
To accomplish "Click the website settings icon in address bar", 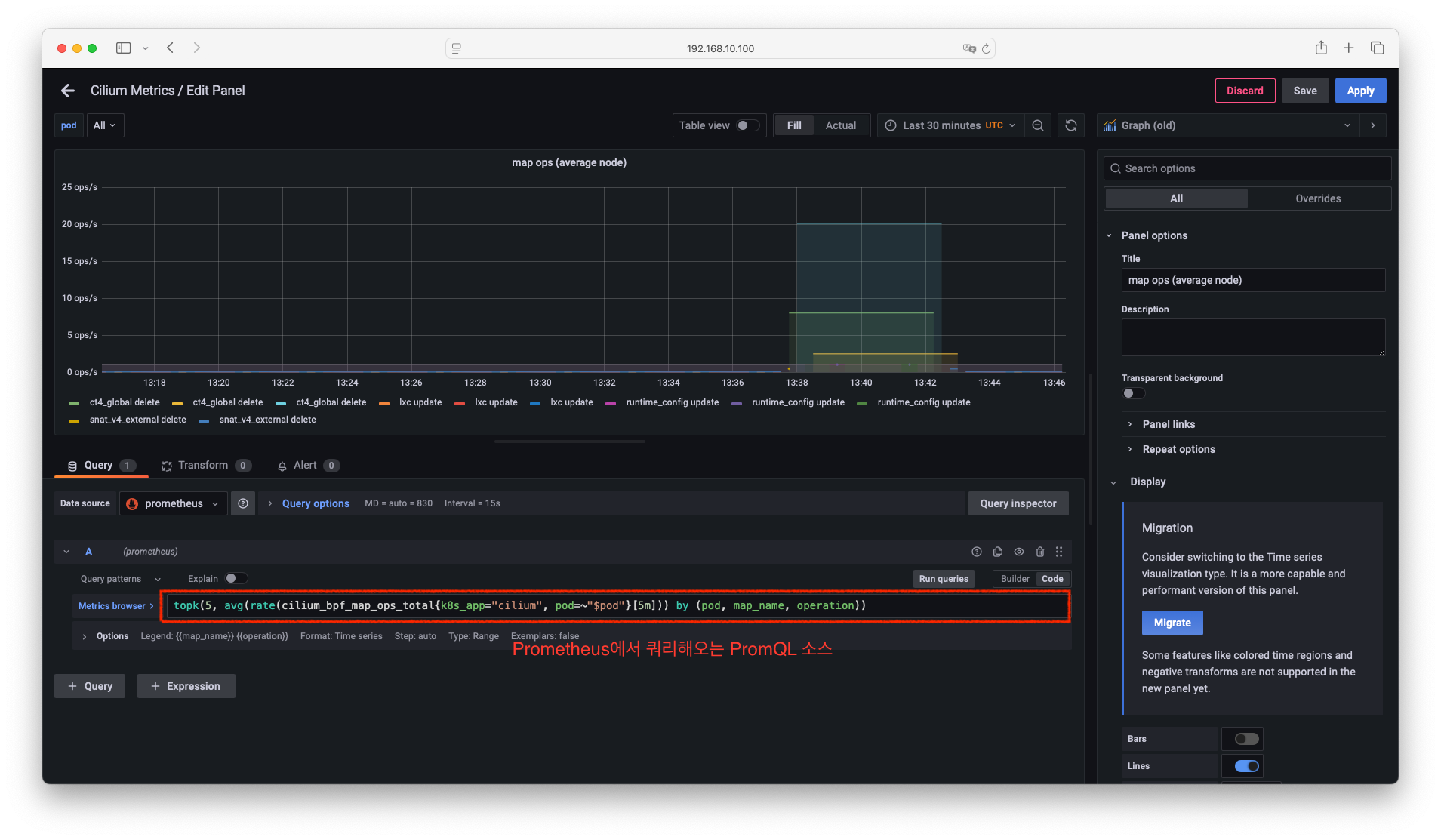I will pyautogui.click(x=457, y=48).
